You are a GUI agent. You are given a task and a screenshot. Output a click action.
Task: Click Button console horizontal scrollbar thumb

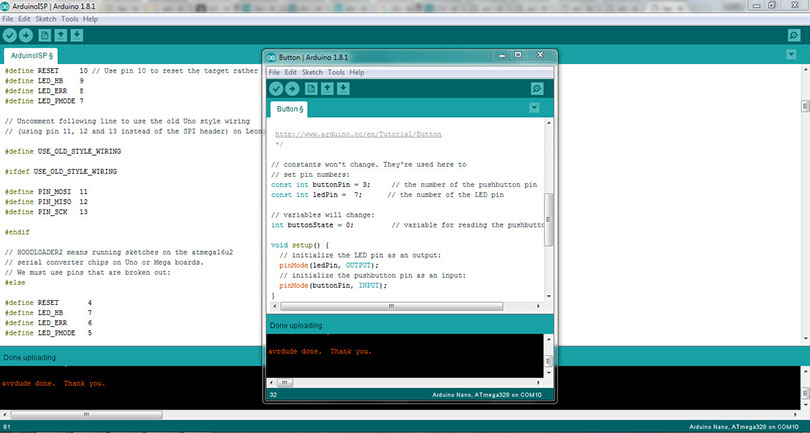(284, 383)
